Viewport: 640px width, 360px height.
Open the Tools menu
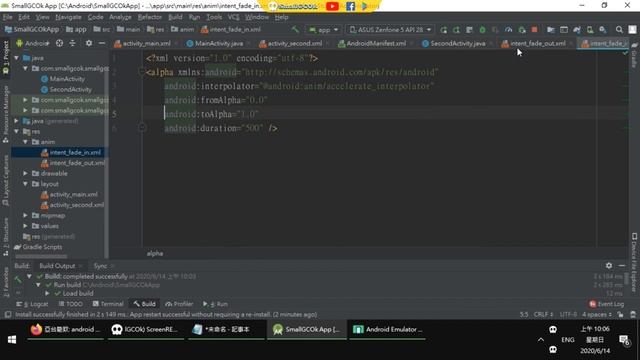coord(214,17)
